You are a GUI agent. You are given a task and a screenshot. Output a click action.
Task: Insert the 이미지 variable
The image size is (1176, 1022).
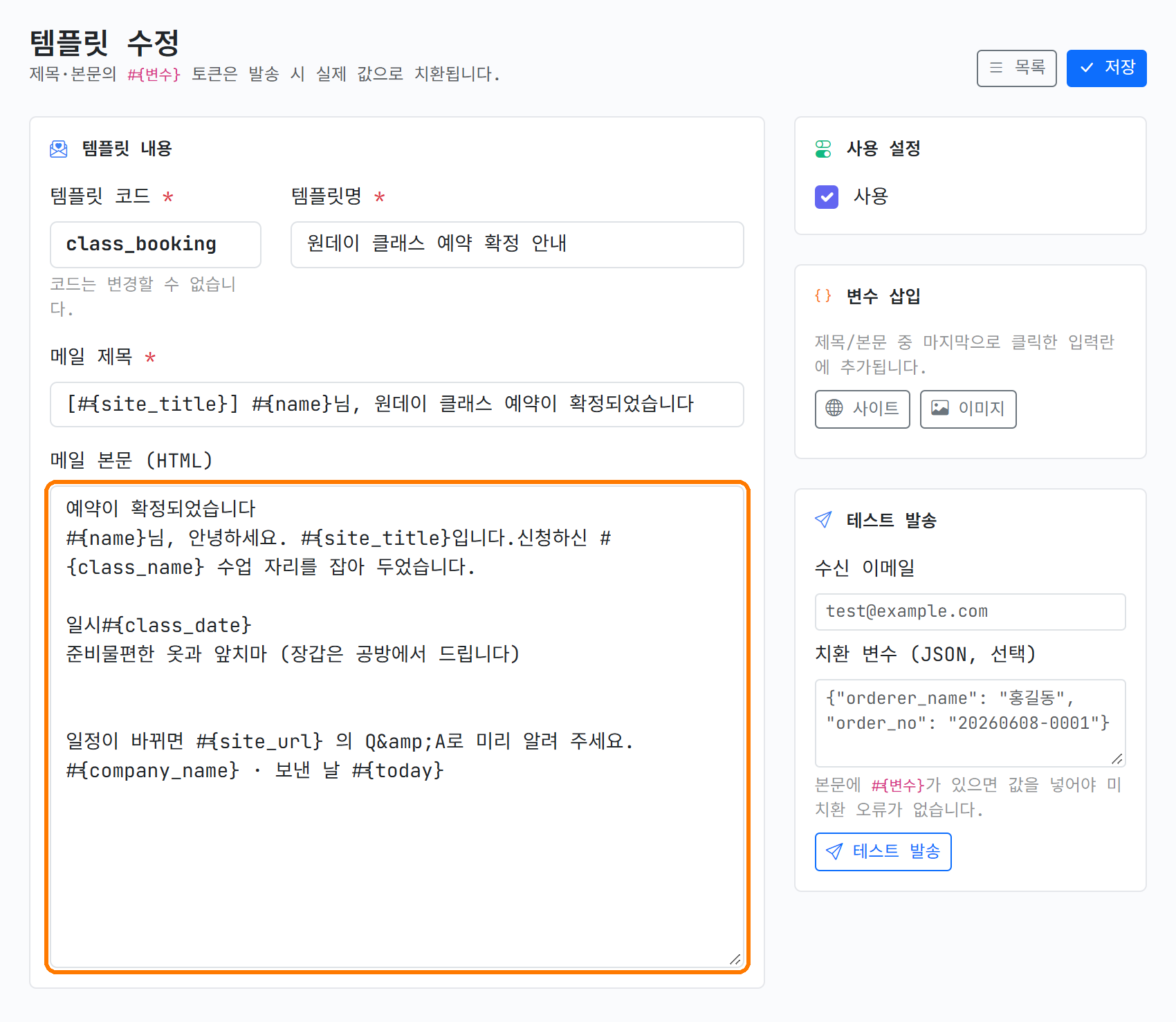coord(968,409)
